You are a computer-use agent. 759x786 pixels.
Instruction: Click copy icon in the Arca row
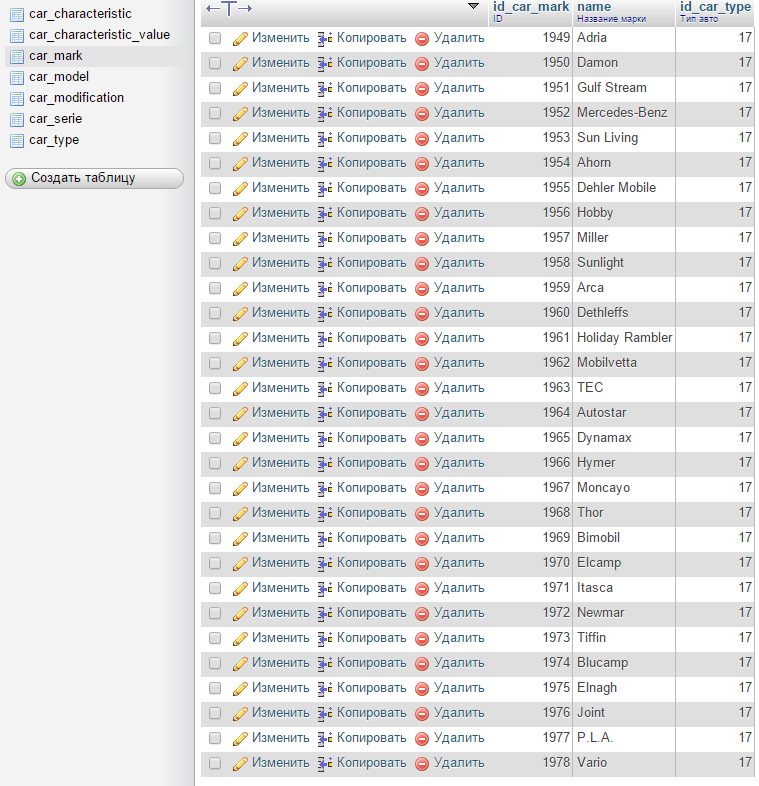(x=325, y=289)
